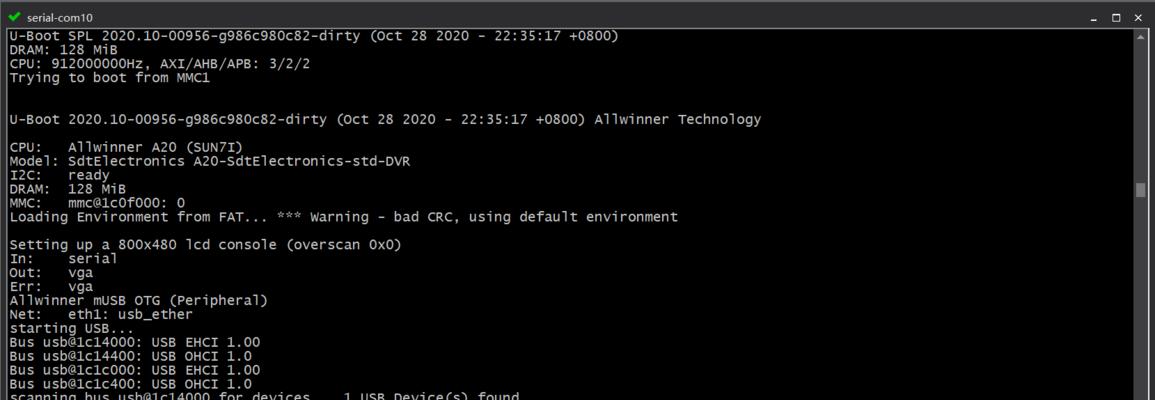This screenshot has width=1155, height=400.
Task: Click the scrollbar up arrow
Action: [x=1140, y=35]
